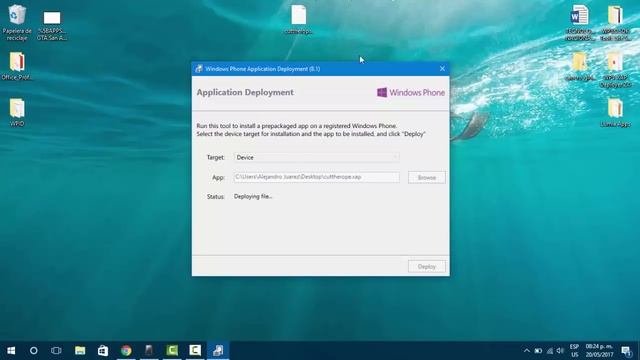Click the active Application Deployment taskbar icon
The width and height of the screenshot is (640, 360).
218,351
